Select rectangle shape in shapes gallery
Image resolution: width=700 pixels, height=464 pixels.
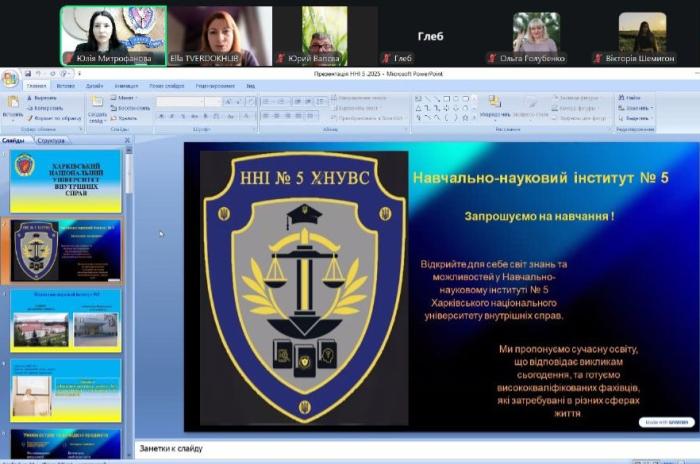(446, 99)
